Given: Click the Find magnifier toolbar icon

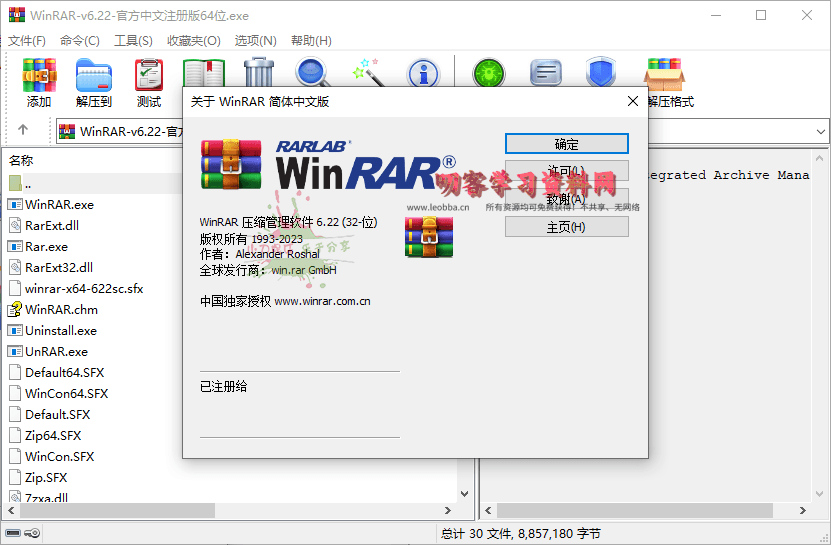Looking at the screenshot, I should (x=313, y=73).
